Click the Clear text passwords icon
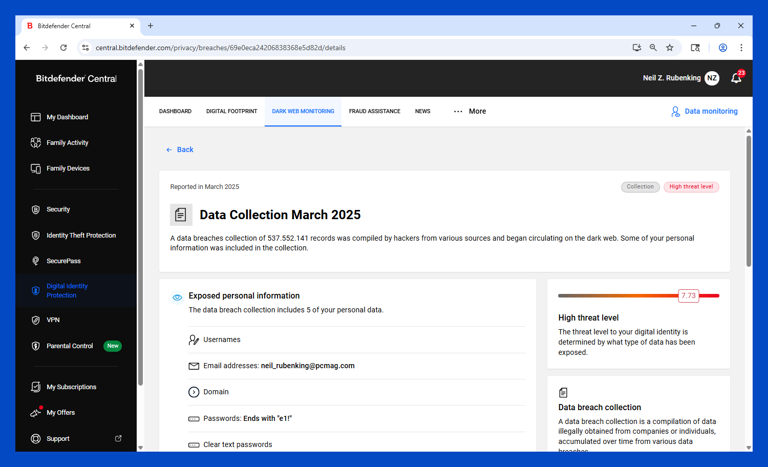The width and height of the screenshot is (768, 467). pos(193,444)
